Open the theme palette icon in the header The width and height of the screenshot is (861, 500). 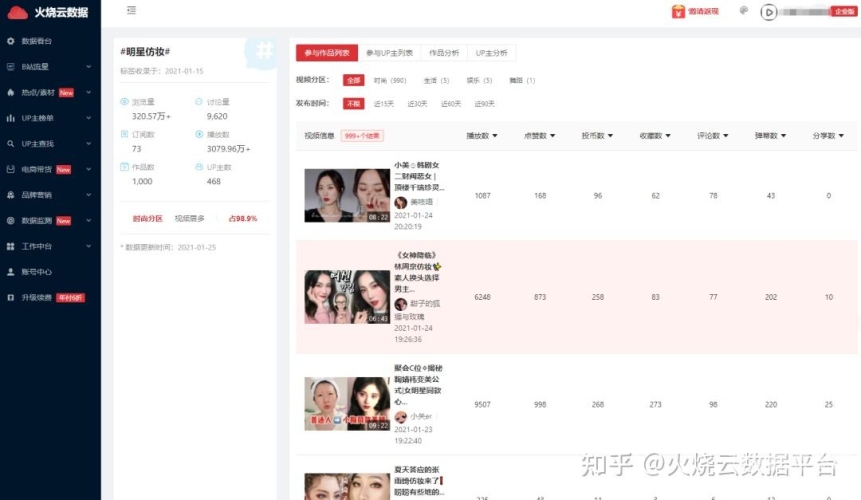[x=743, y=10]
